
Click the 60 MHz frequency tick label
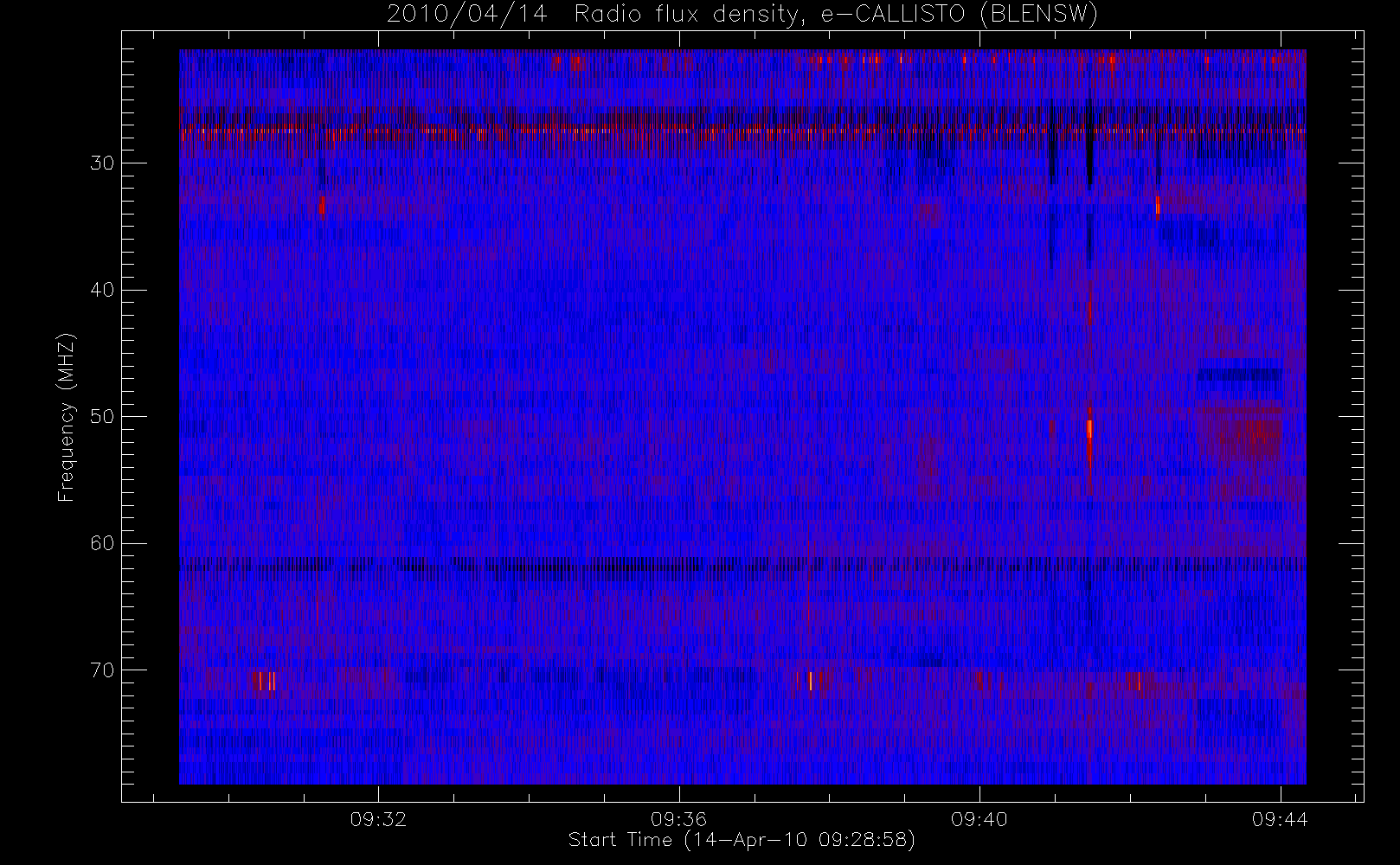[x=102, y=543]
